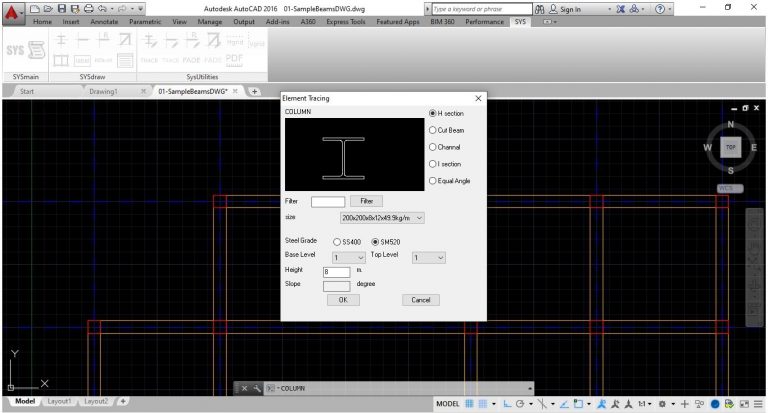The height and width of the screenshot is (413, 768).
Task: Click the WCS label under ViewCube
Action: (x=730, y=188)
